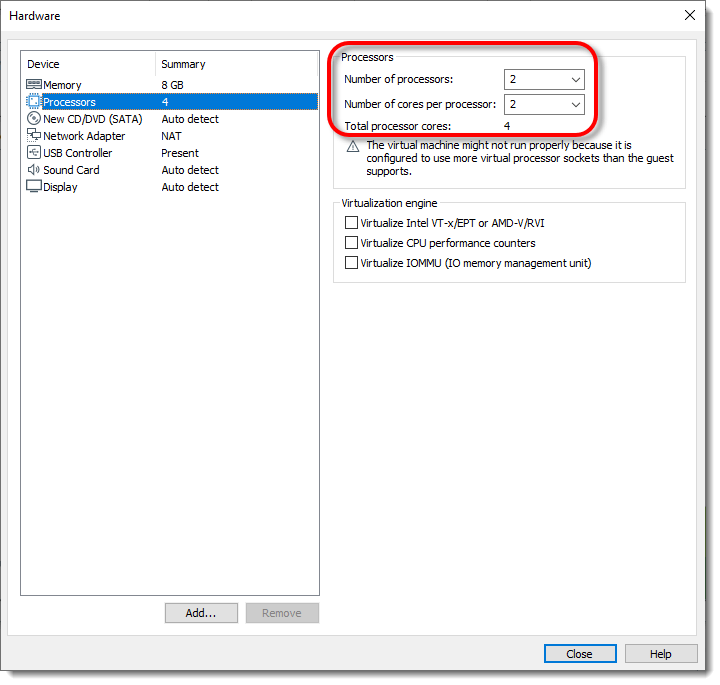This screenshot has width=720, height=685.
Task: Click the NAT summary value
Action: 171,136
